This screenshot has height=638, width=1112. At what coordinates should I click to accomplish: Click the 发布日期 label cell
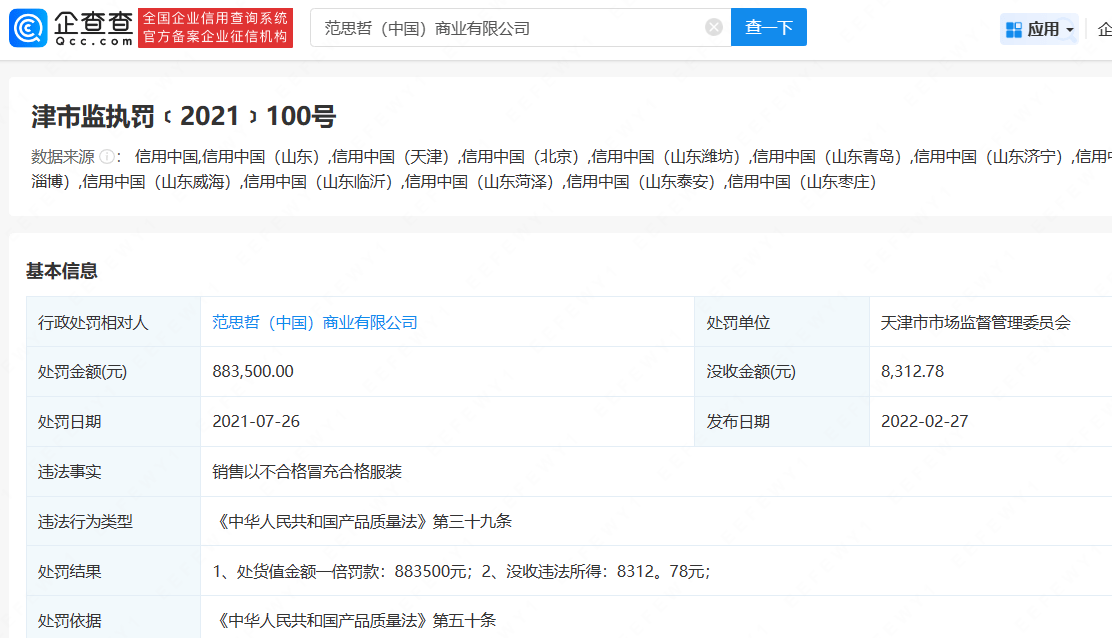click(782, 421)
